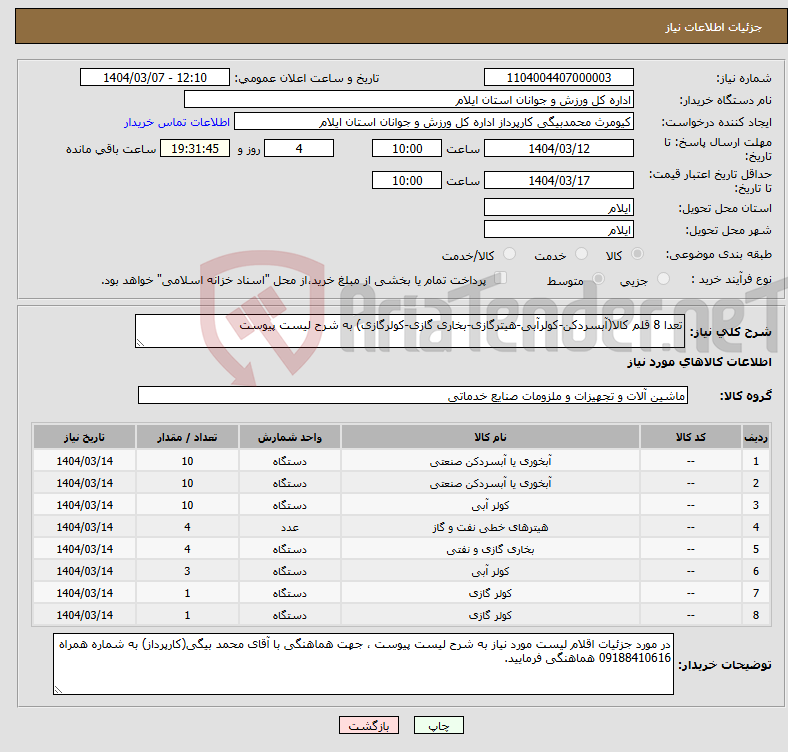
Task: Click کولر آبی in row 6
Action: [x=490, y=572]
